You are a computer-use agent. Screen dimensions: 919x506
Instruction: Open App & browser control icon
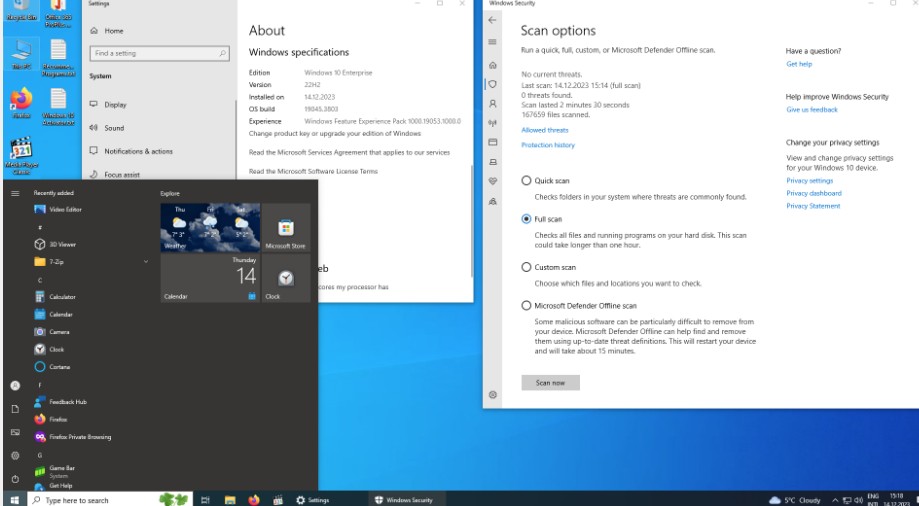click(x=492, y=142)
